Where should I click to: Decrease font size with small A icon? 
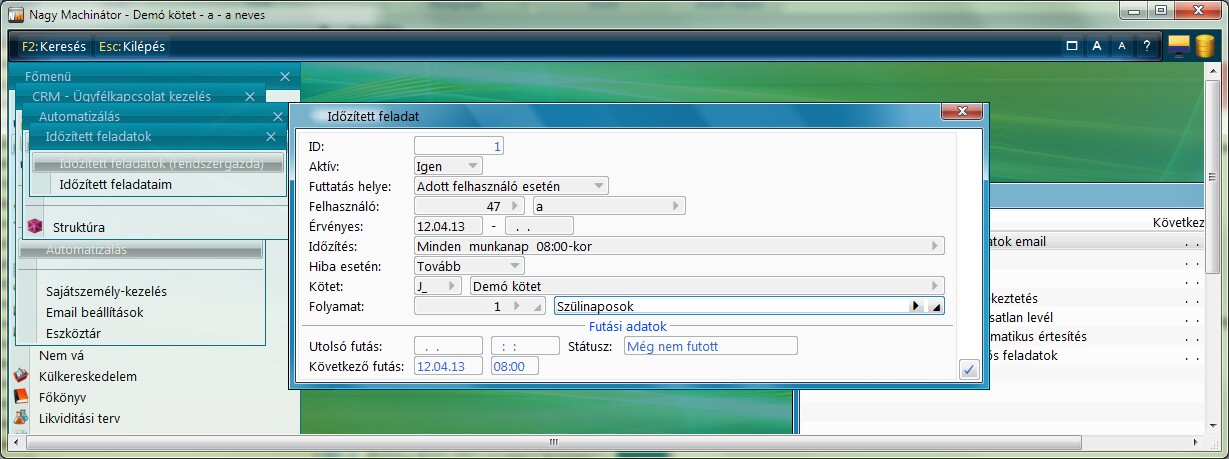point(1122,46)
